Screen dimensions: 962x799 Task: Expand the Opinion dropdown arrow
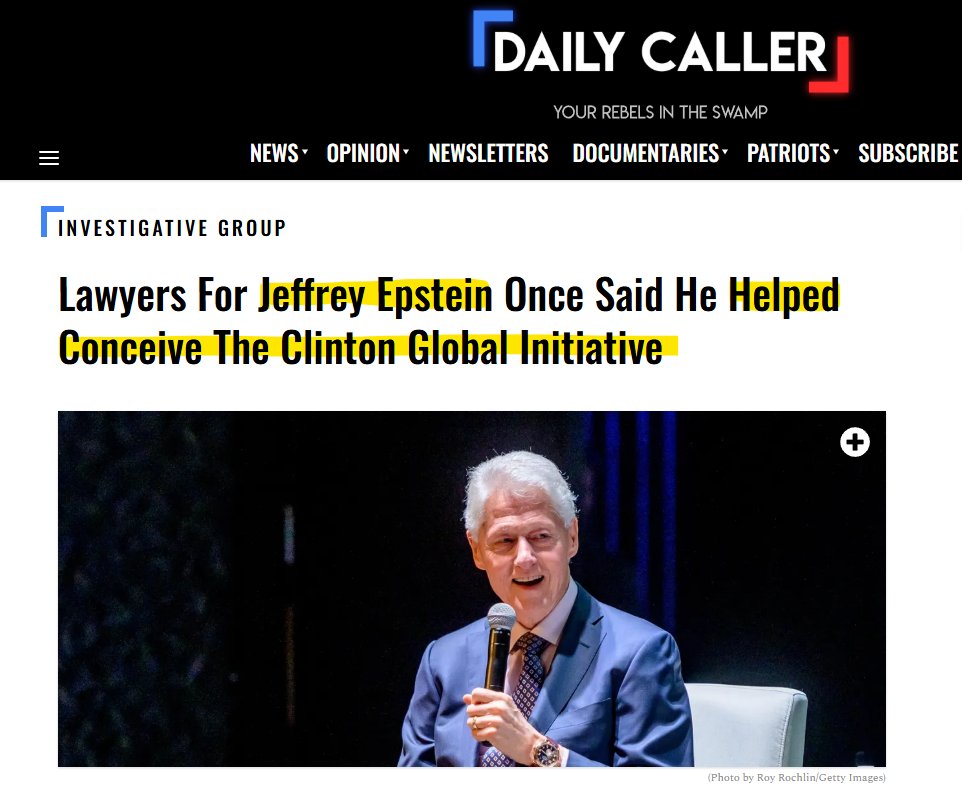pyautogui.click(x=406, y=151)
